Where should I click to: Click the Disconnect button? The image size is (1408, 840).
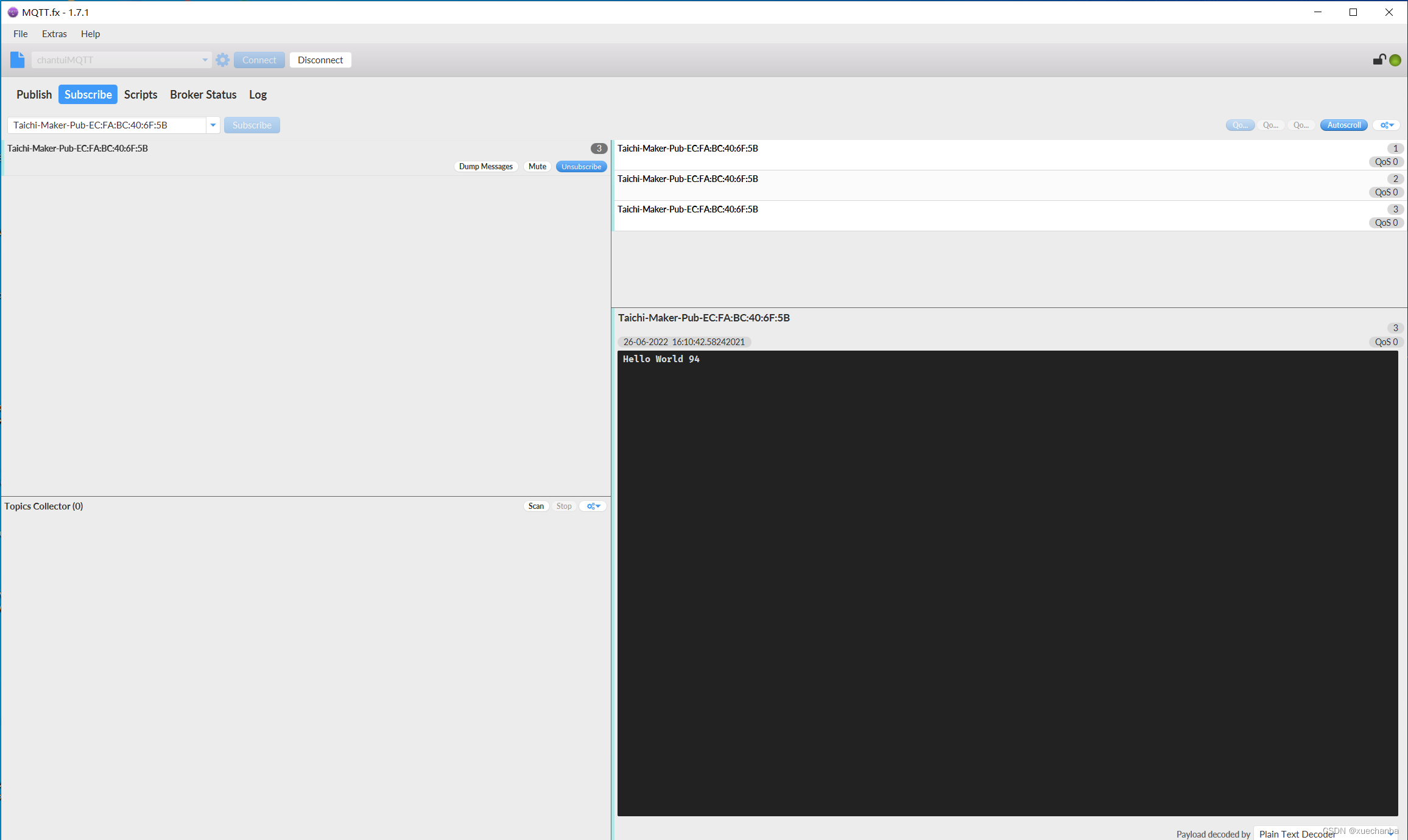click(320, 60)
